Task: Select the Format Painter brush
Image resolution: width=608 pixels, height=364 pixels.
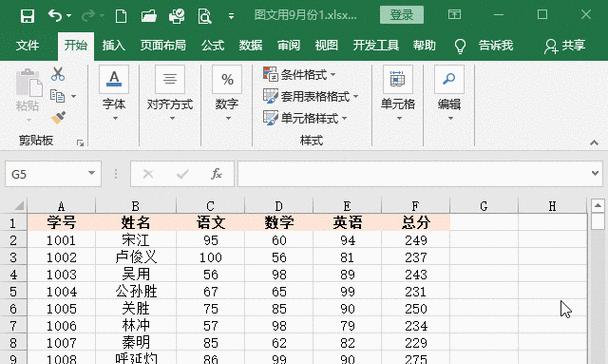Action: [58, 118]
